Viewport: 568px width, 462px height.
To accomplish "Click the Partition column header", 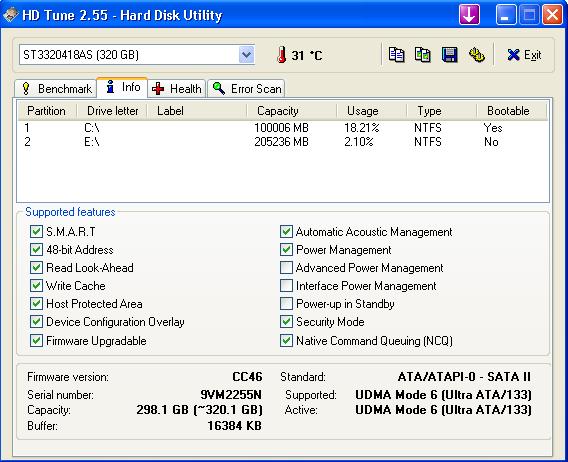I will point(47,111).
